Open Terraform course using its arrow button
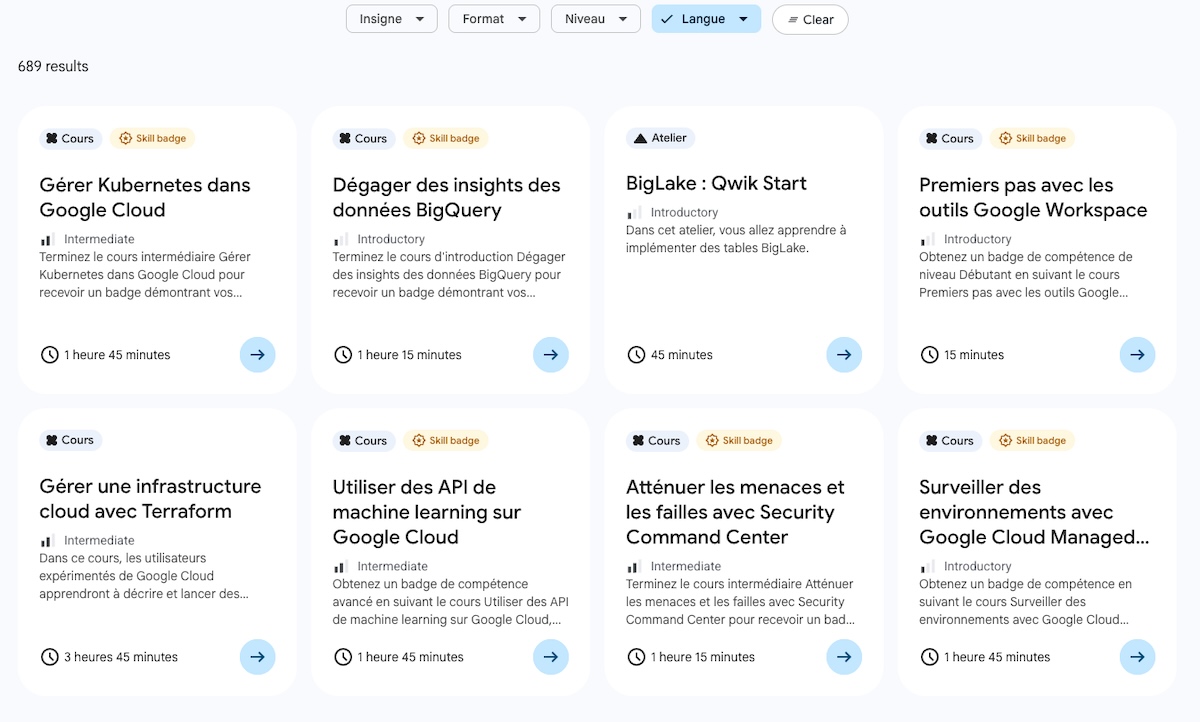This screenshot has height=722, width=1200. 257,657
